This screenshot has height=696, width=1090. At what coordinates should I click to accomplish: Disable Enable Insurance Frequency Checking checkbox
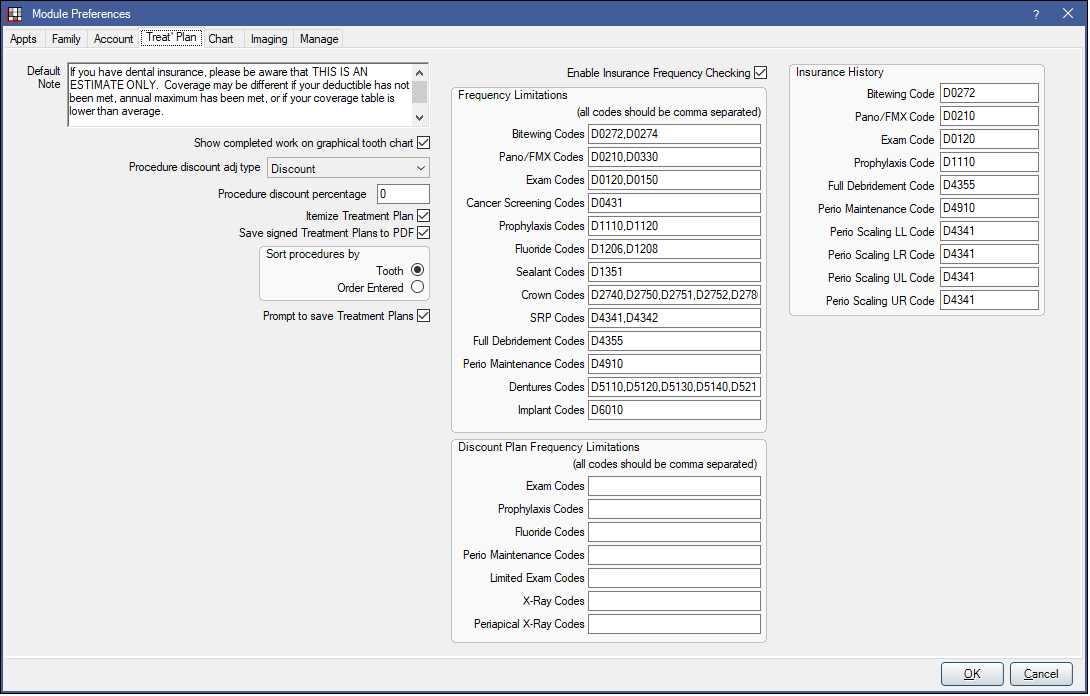tap(760, 73)
